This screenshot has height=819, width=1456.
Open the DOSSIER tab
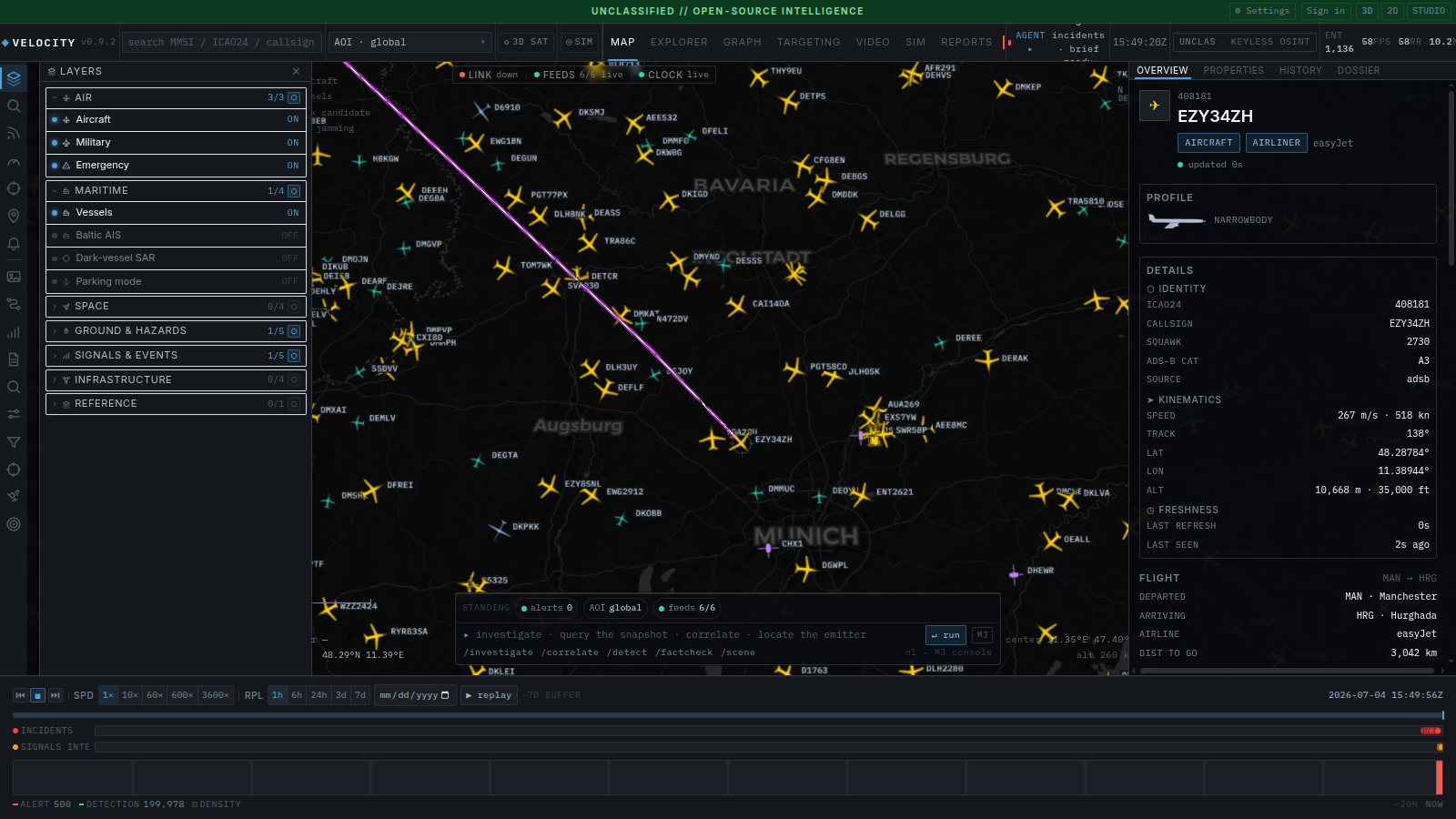coord(1359,70)
